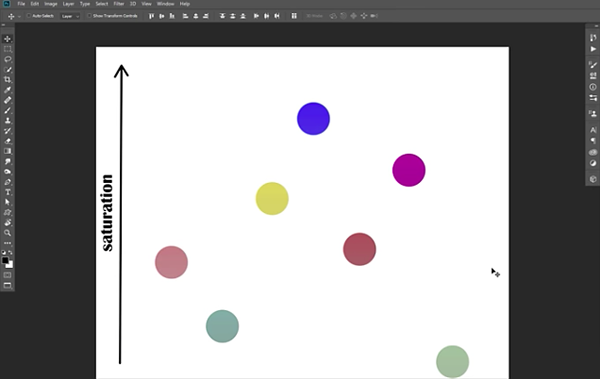This screenshot has height=379, width=600.
Task: Open the Move tool preset picker arrow
Action: click(19, 16)
